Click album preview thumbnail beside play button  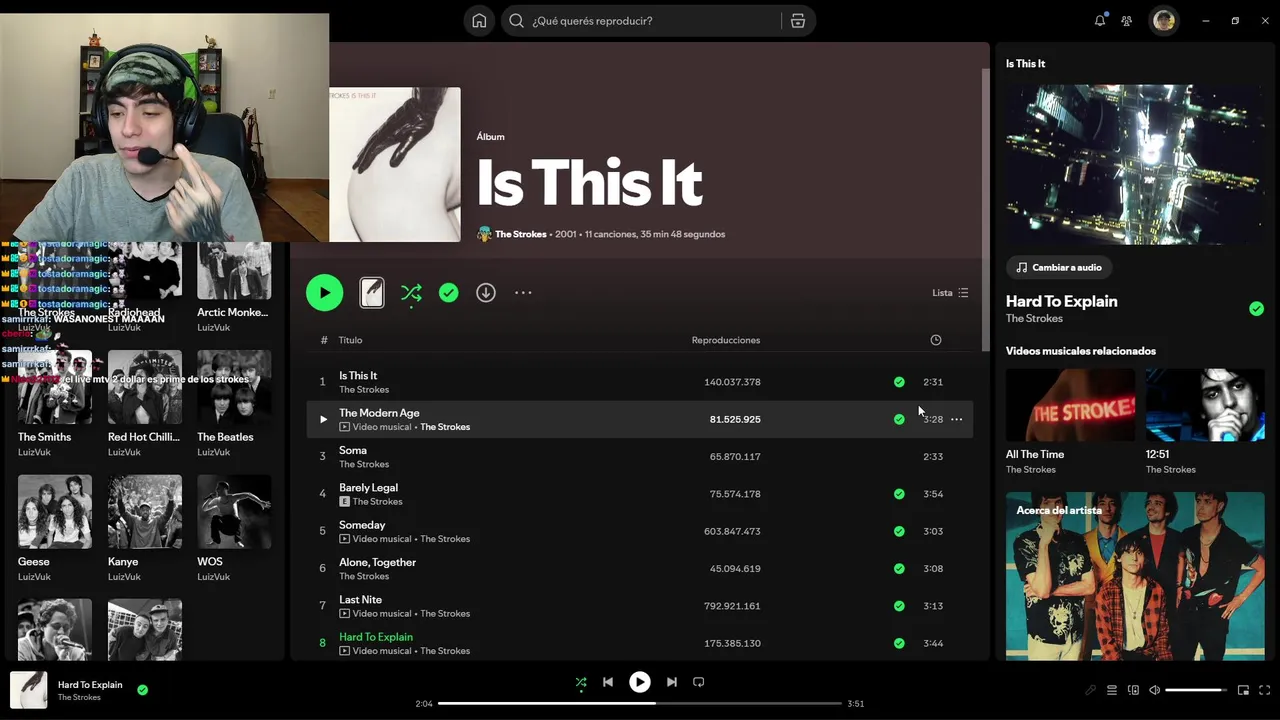(372, 293)
